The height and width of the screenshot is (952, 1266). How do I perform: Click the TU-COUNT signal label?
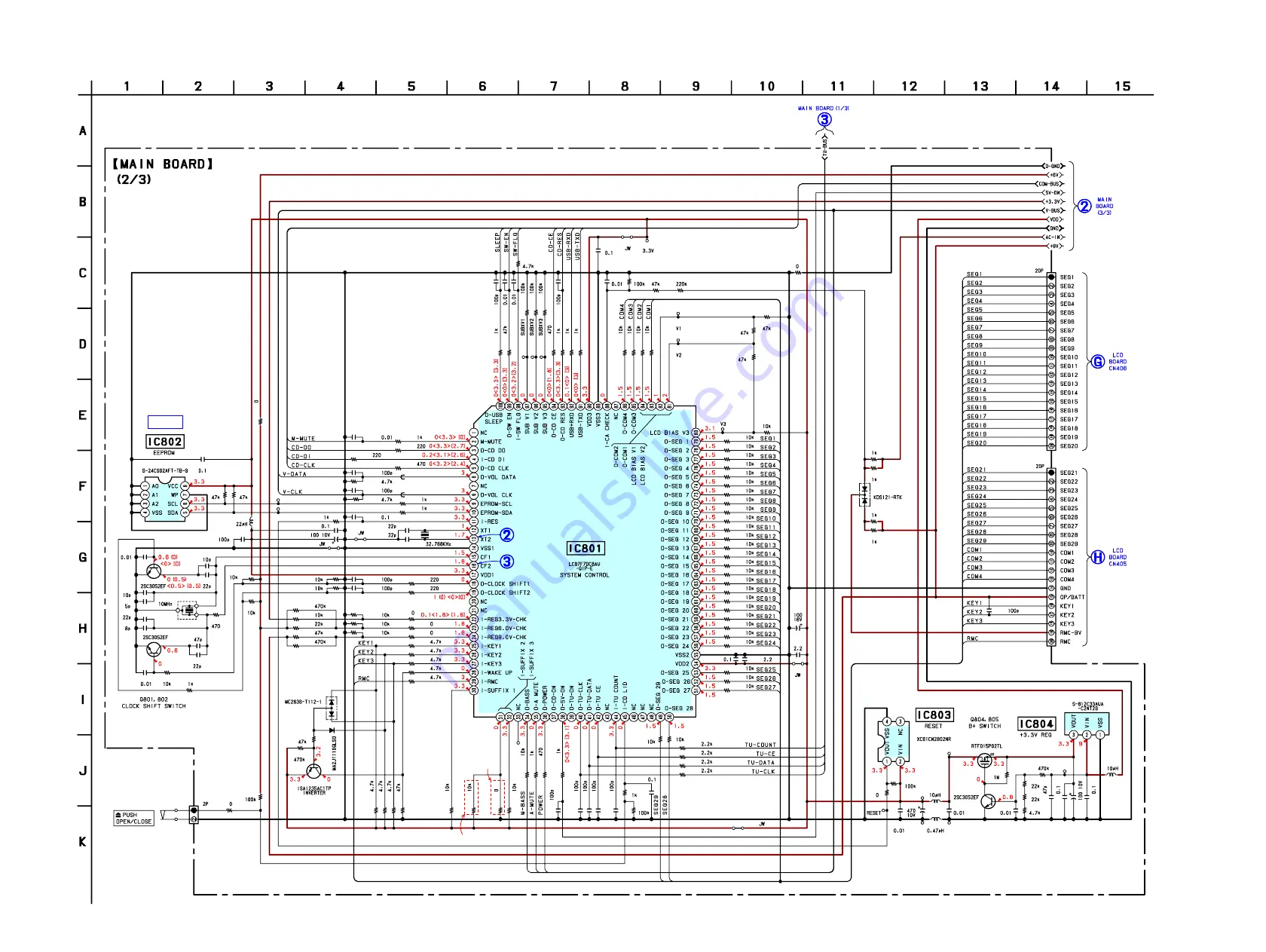[760, 745]
